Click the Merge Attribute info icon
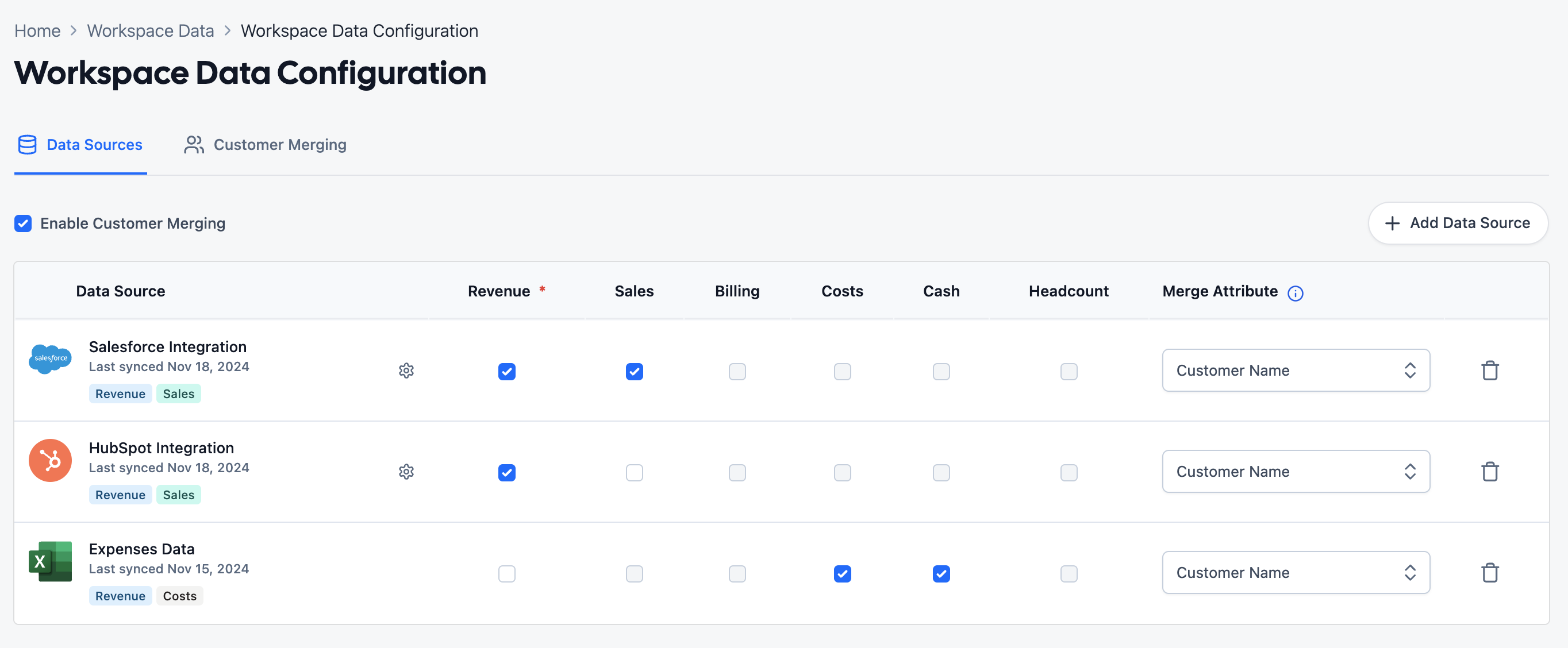The width and height of the screenshot is (1568, 648). (x=1296, y=294)
